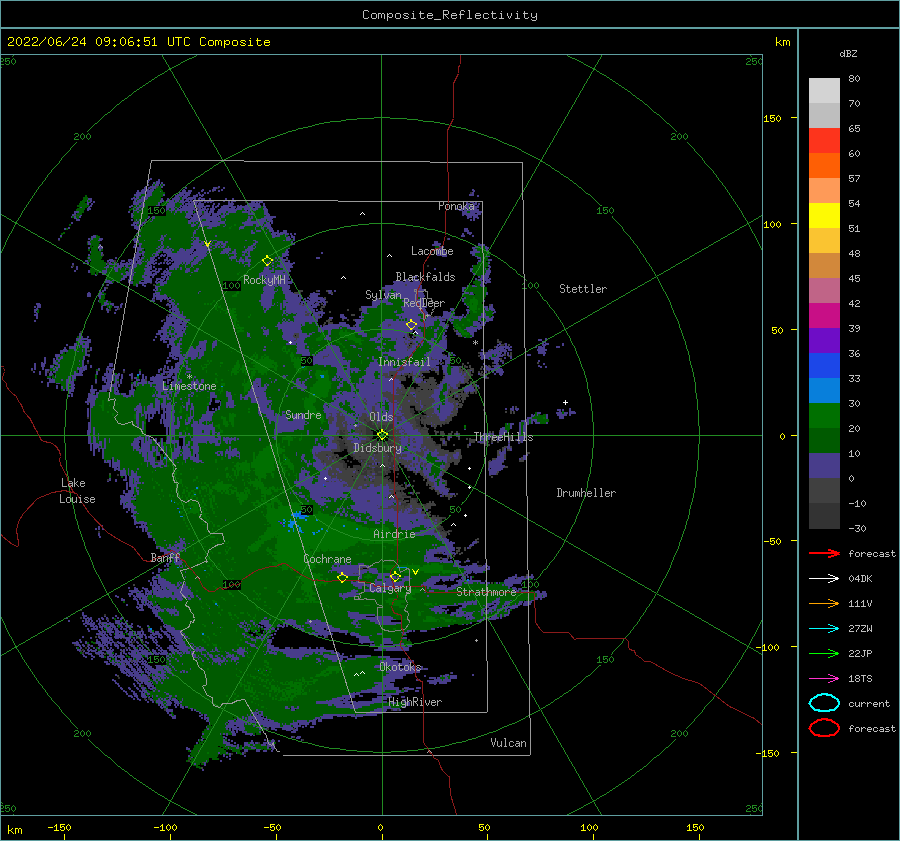The width and height of the screenshot is (900, 841).
Task: Select the yellow 54 dBZ swatch
Action: pos(824,215)
